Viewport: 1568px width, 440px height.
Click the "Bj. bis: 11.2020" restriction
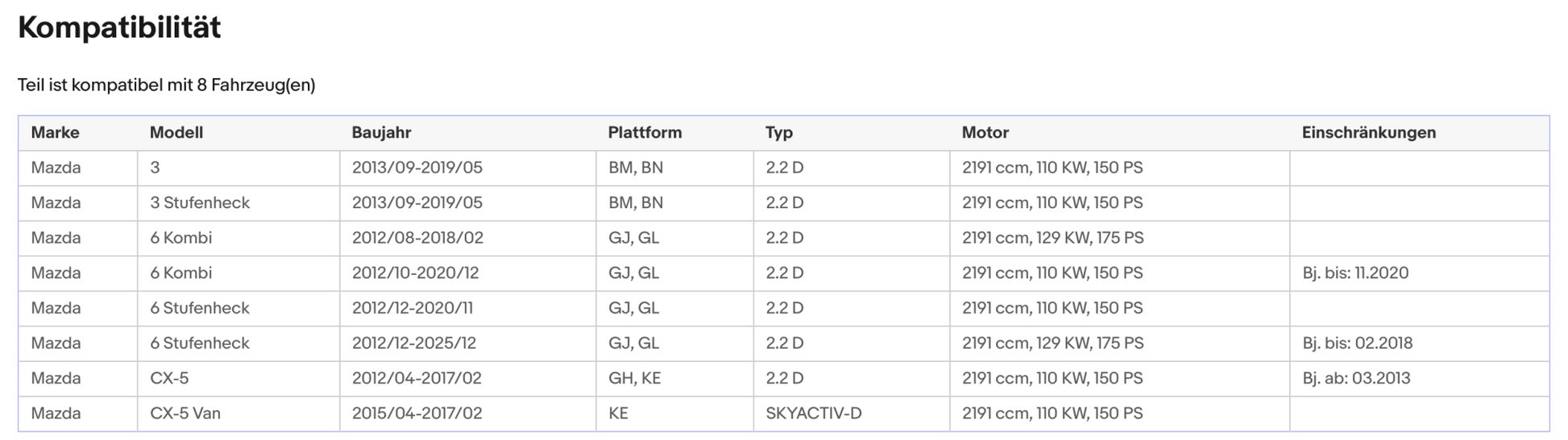point(1355,273)
